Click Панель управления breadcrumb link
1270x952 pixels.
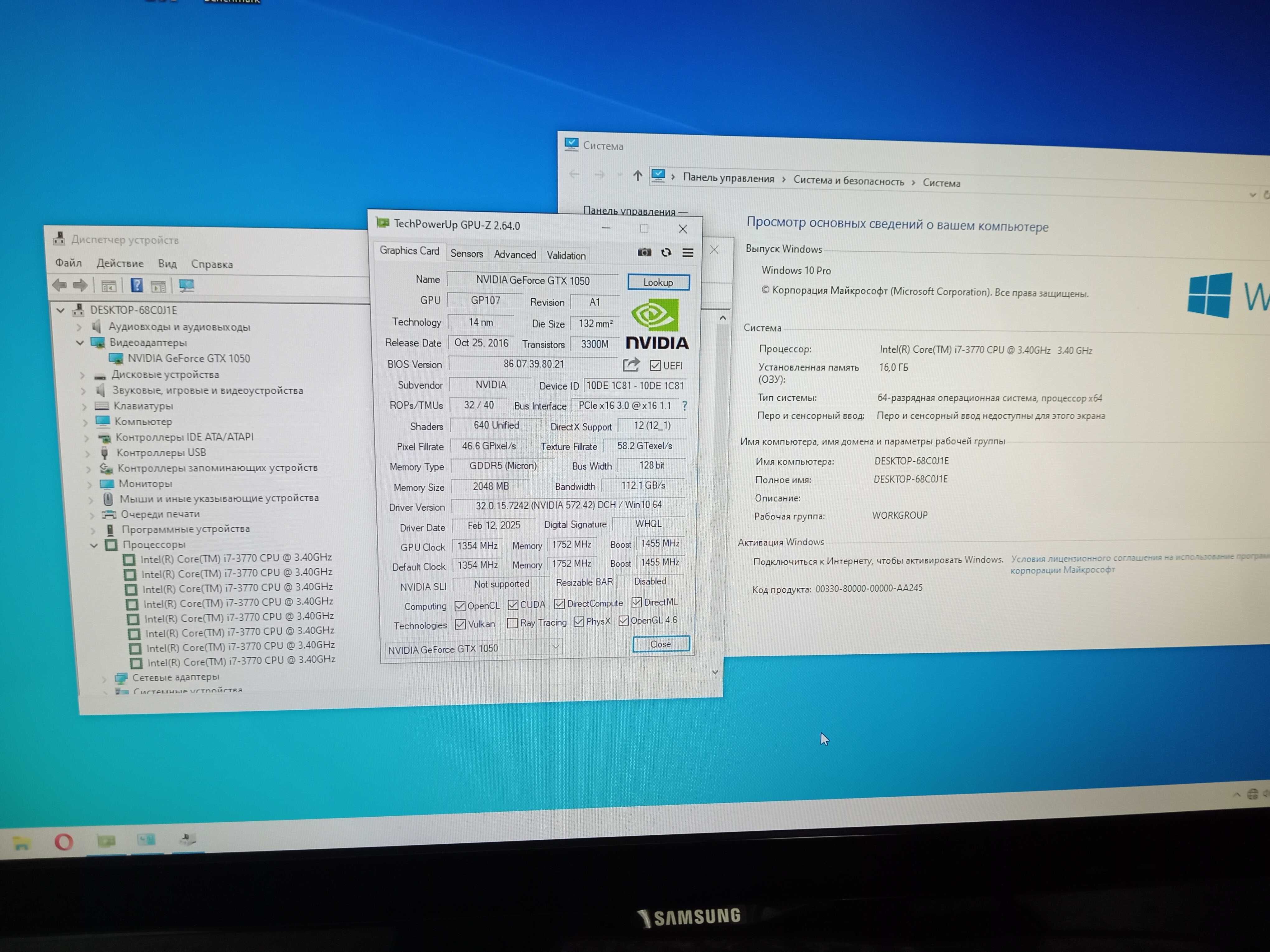[x=728, y=178]
